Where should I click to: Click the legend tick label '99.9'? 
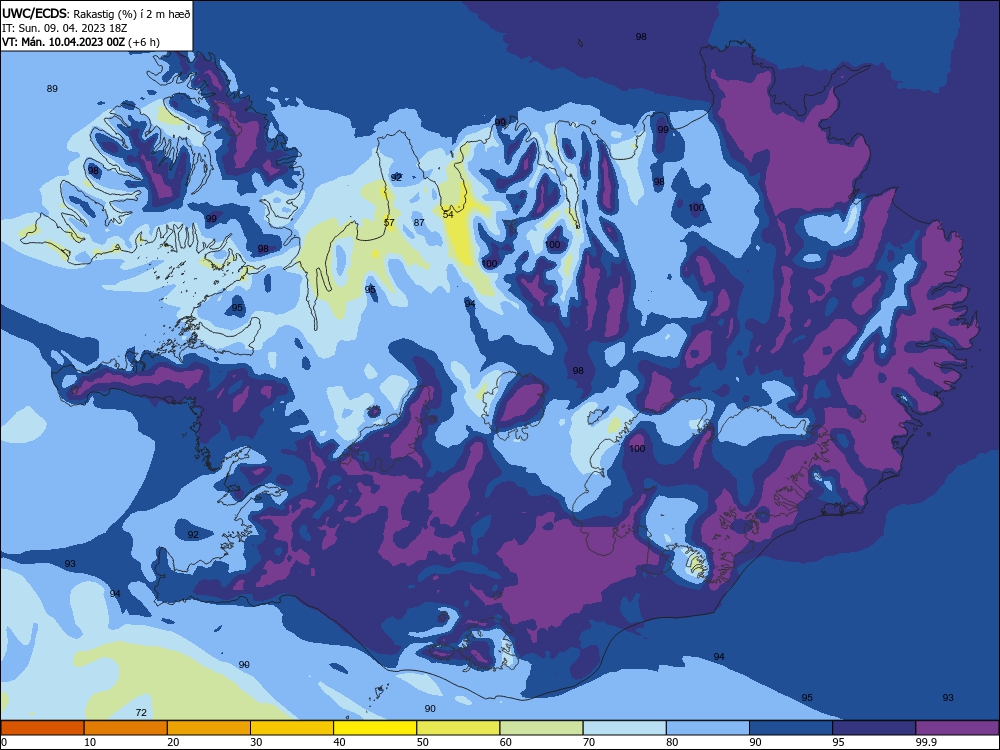click(925, 742)
